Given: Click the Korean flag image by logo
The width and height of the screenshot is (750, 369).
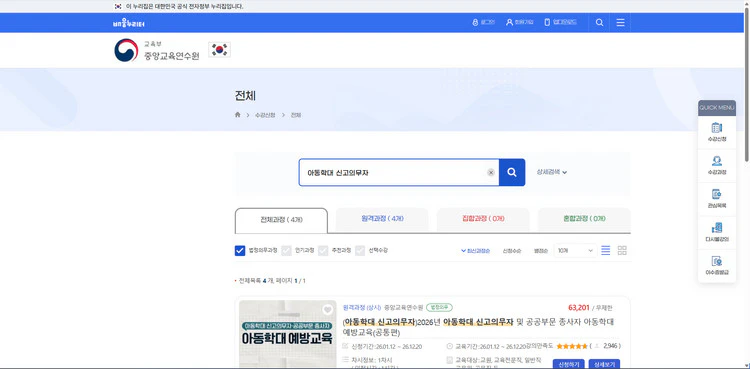Looking at the screenshot, I should 220,50.
